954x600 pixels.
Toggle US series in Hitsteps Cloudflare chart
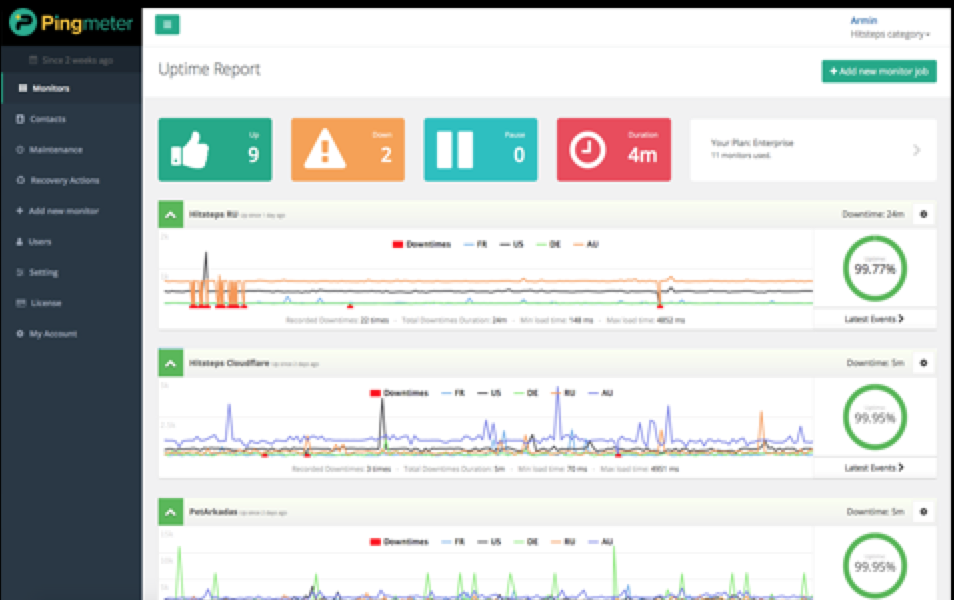[x=489, y=393]
